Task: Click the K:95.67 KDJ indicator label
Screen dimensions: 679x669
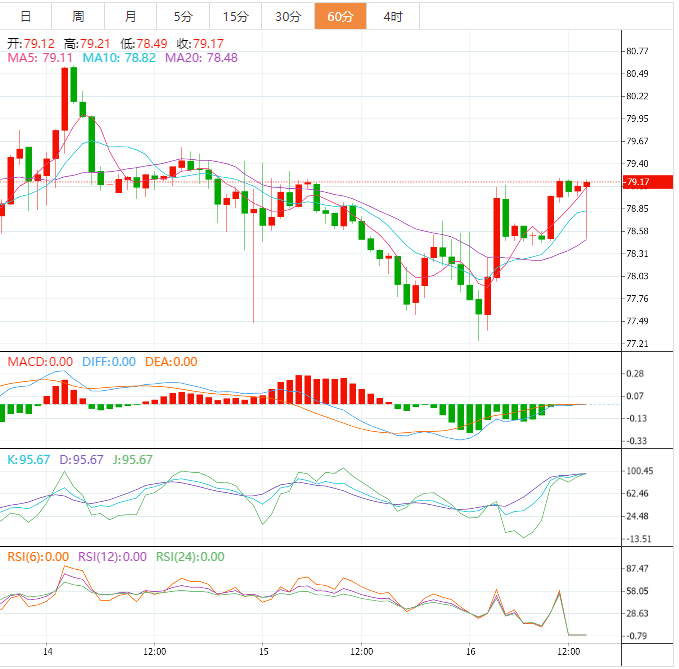Action: click(30, 460)
